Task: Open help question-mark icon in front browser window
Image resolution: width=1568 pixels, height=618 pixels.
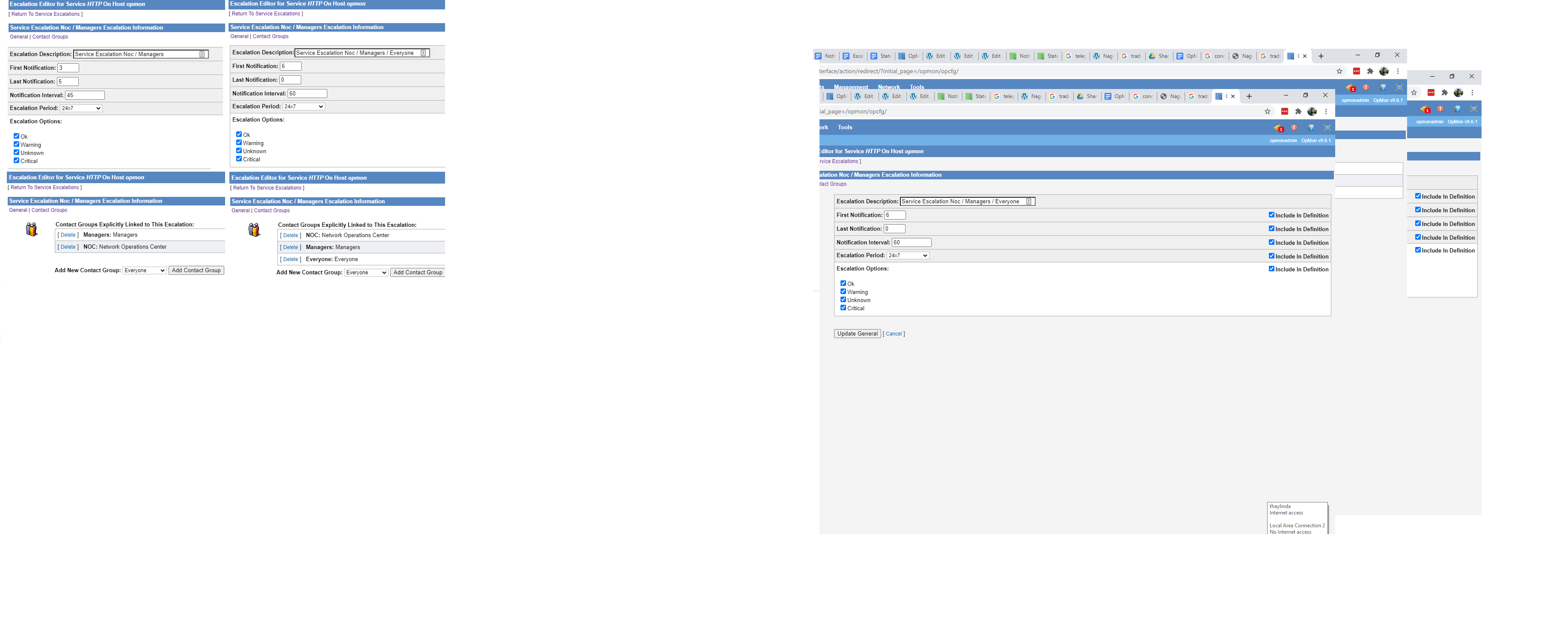Action: [x=1311, y=128]
